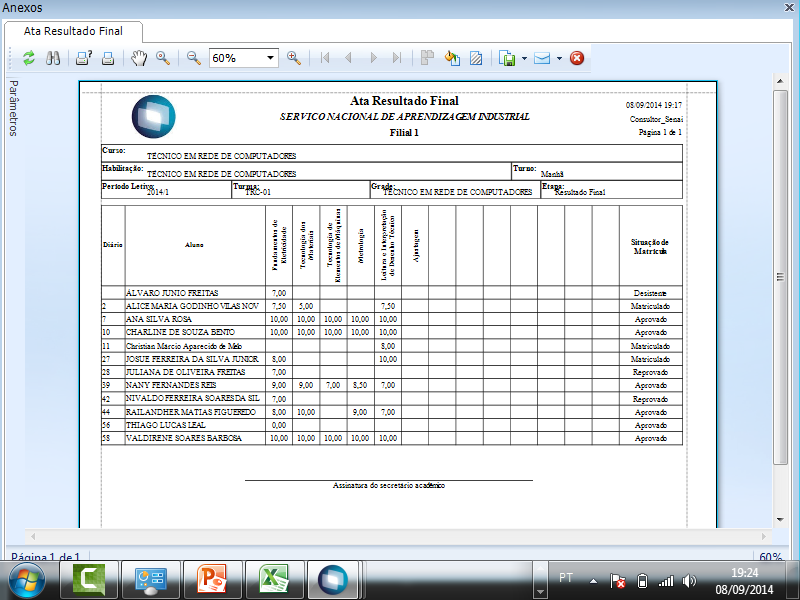The width and height of the screenshot is (800, 600).
Task: Open the control panel taskbar icon
Action: [151, 580]
